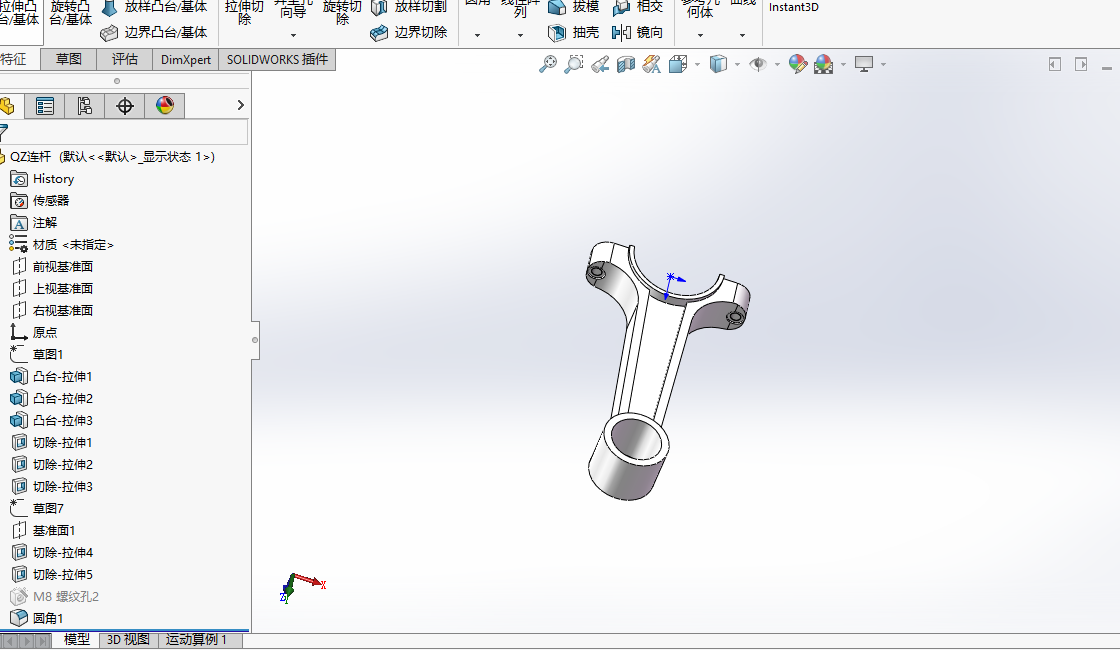Expand the flyout FeatureManager arrow in viewport
This screenshot has width=1120, height=650.
point(239,103)
